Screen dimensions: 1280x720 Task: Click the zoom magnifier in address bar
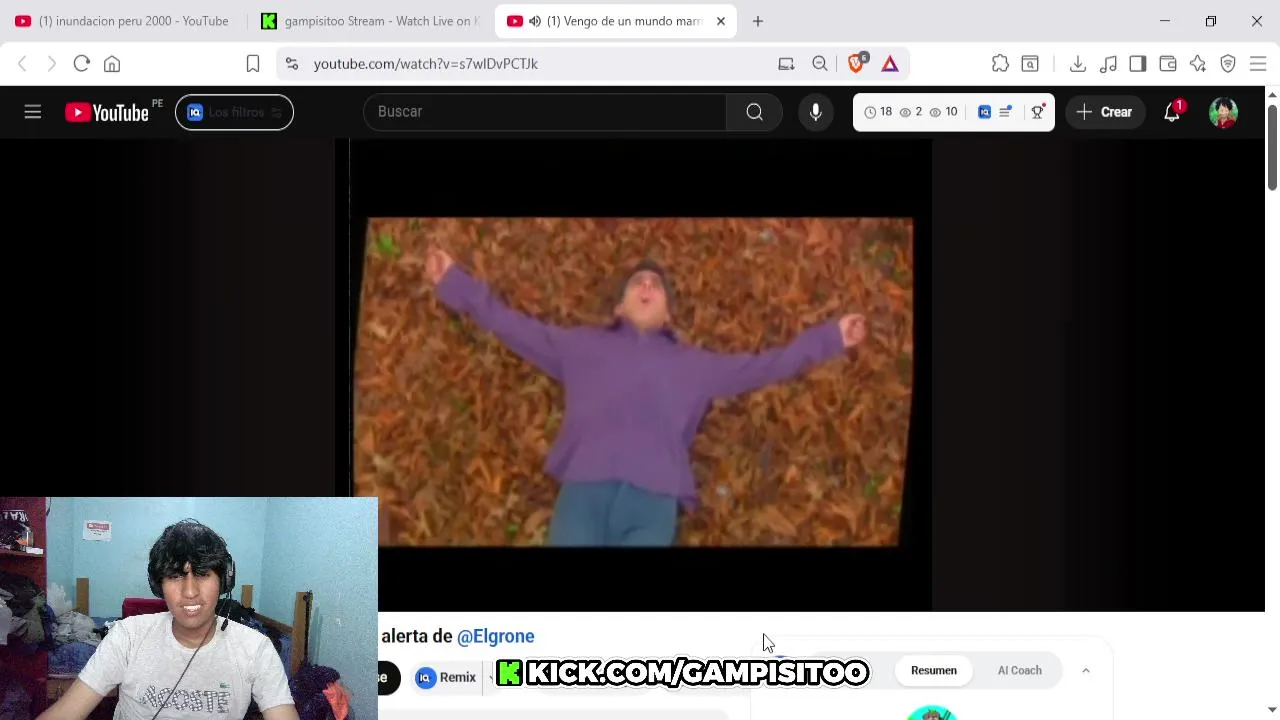(820, 64)
